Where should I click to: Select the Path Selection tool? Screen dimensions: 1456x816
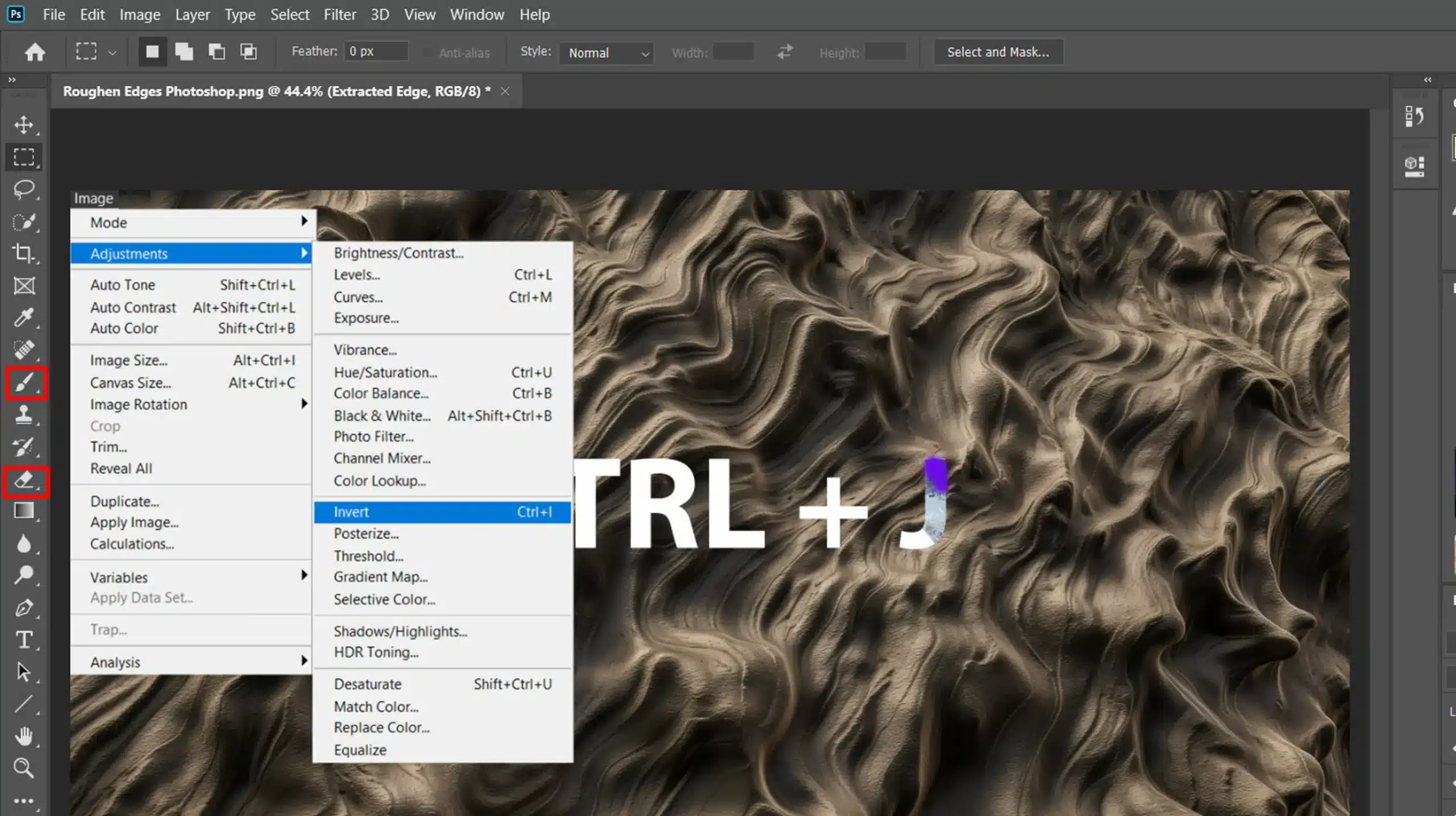coord(24,672)
